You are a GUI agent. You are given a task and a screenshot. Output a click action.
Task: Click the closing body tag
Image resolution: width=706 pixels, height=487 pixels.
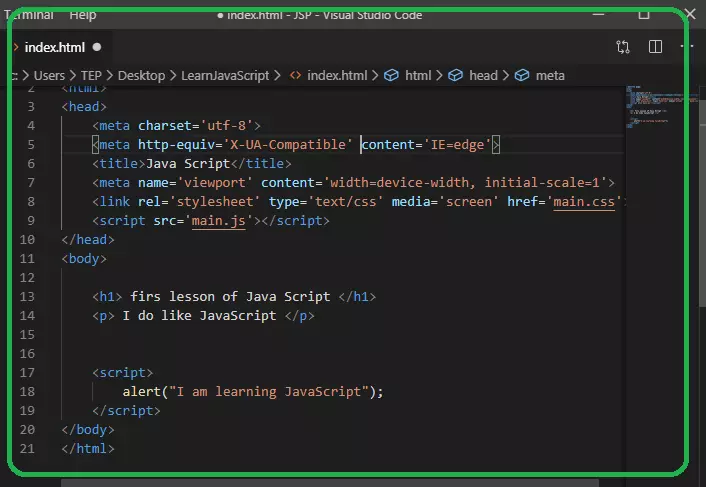tap(88, 430)
